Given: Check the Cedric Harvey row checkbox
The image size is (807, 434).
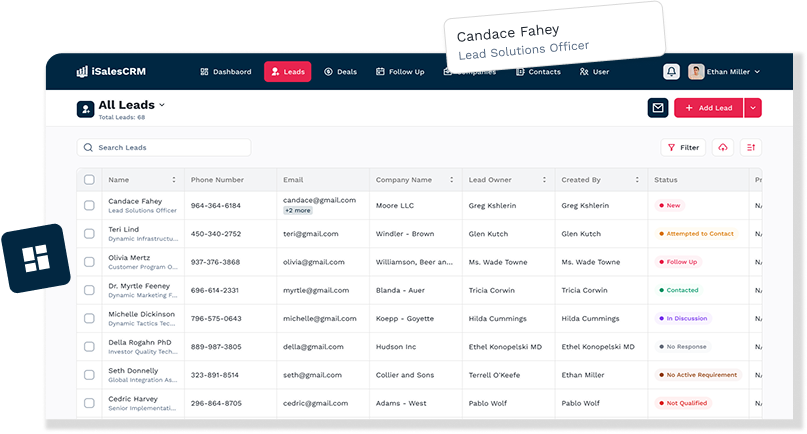Looking at the screenshot, I should point(89,403).
